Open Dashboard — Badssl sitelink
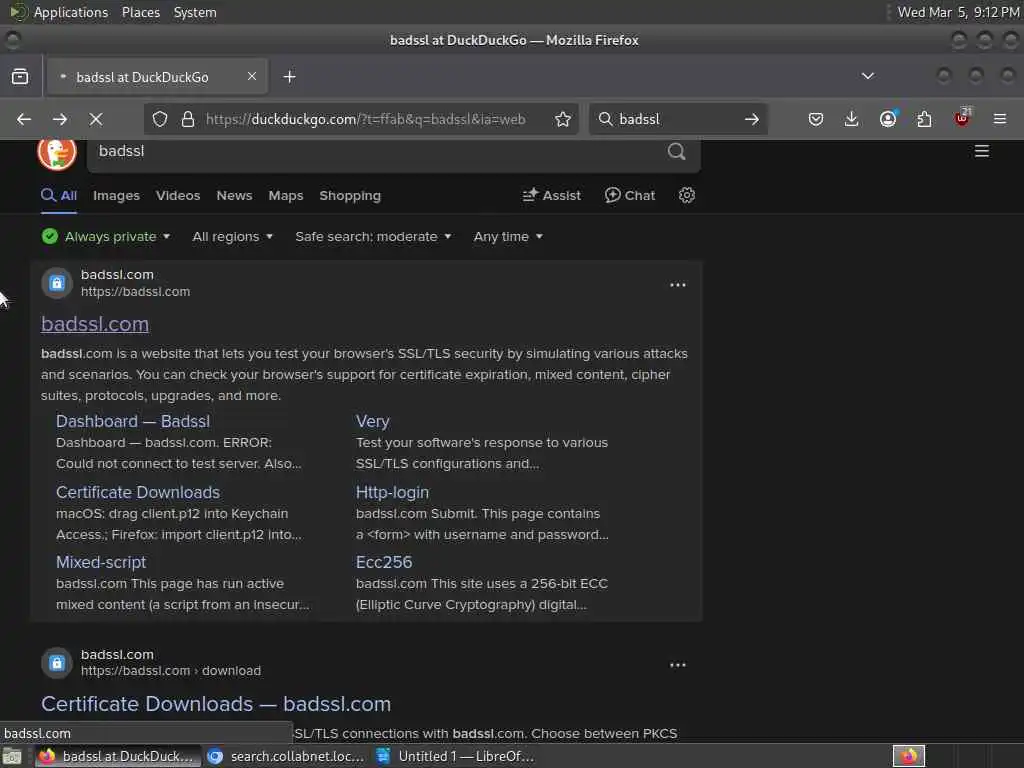 [x=133, y=421]
